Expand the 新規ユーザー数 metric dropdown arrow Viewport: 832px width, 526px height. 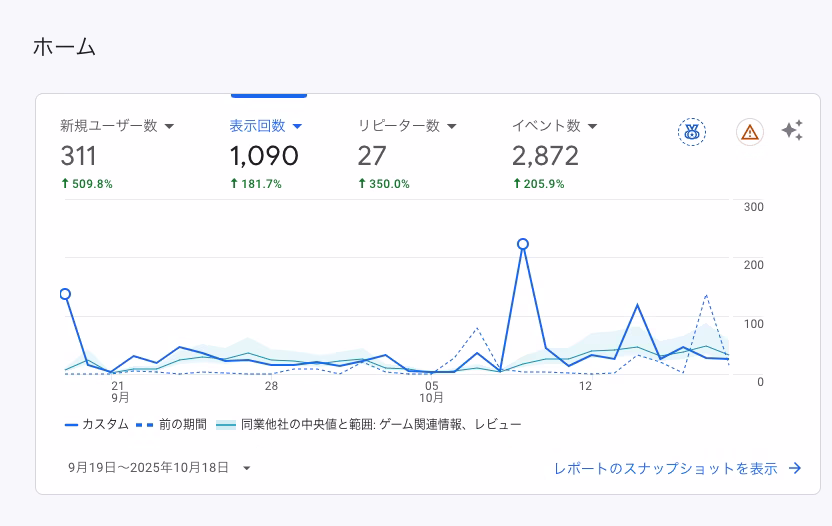click(169, 126)
